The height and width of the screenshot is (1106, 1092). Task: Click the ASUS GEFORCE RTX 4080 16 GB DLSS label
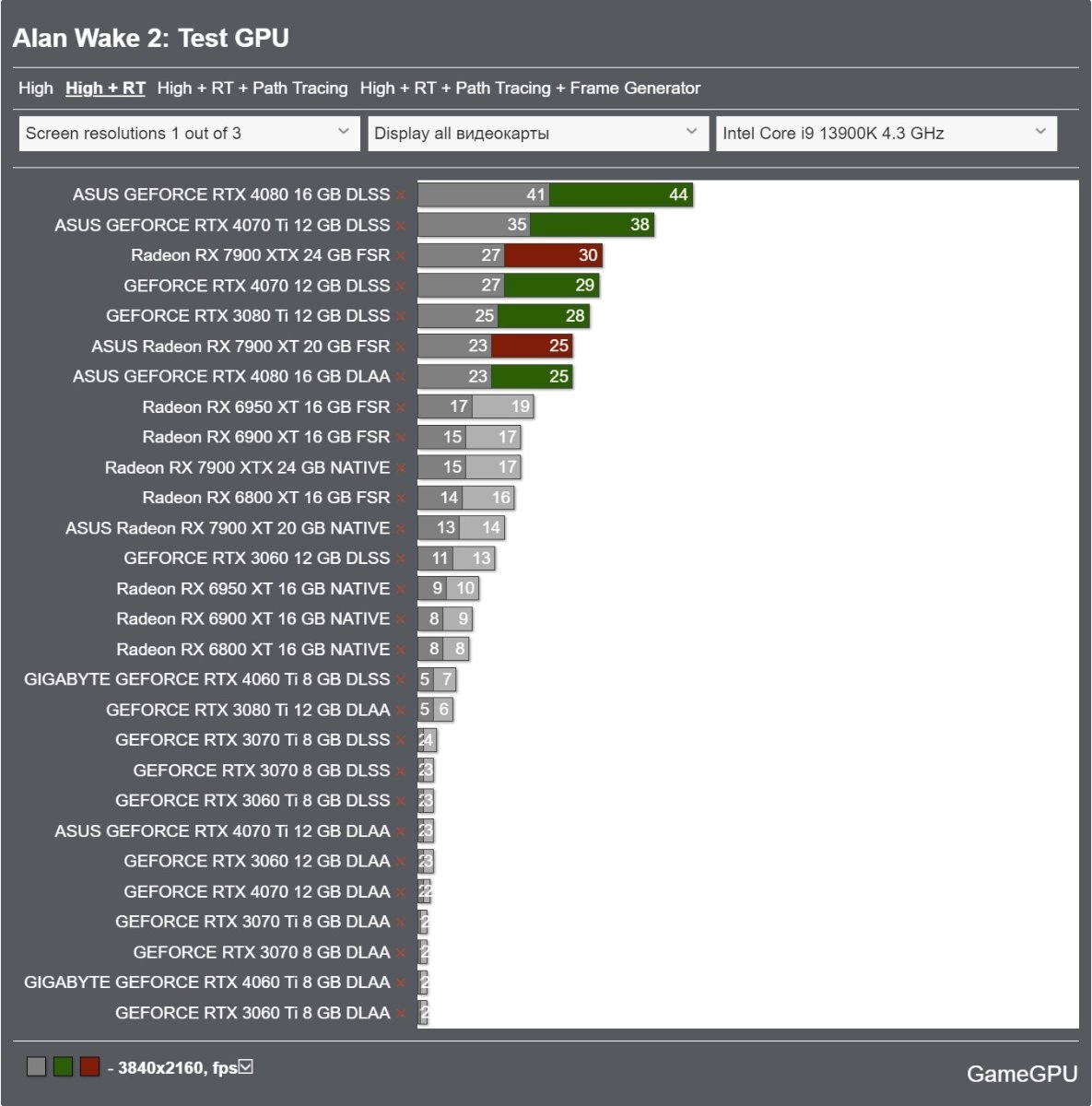click(231, 194)
